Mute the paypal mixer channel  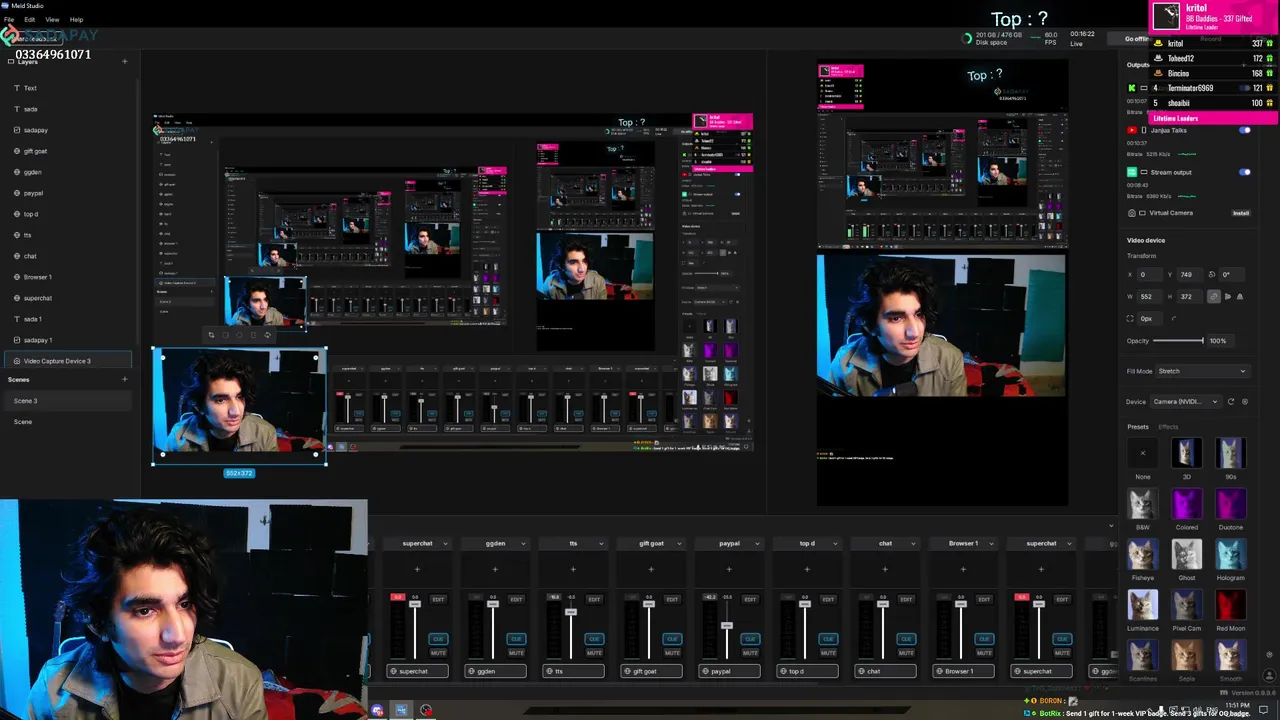750,652
